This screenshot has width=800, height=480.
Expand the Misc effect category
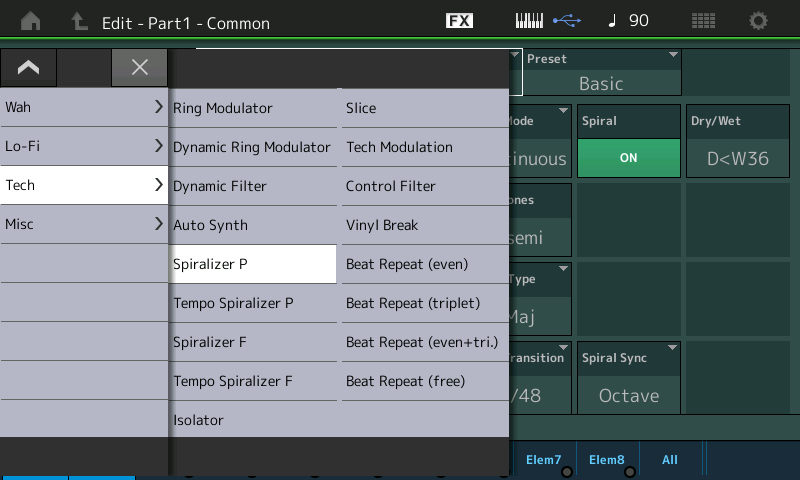(84, 224)
